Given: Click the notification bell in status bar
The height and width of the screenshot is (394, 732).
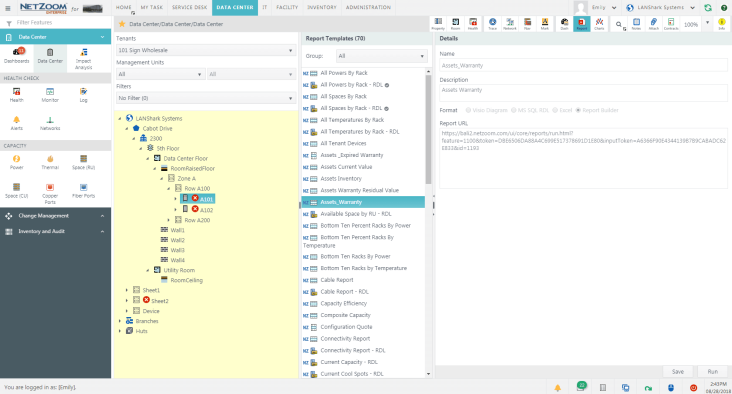Looking at the screenshot, I should tap(557, 388).
